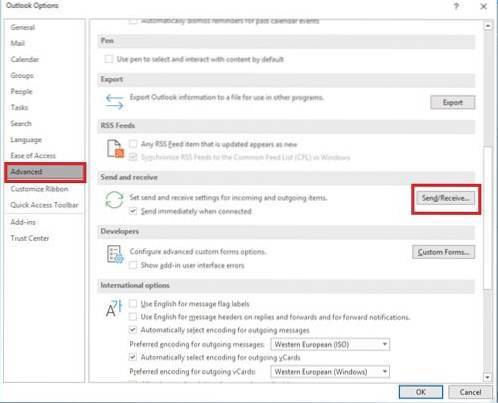Open the Calendar options category
498x403 pixels.
(25, 59)
